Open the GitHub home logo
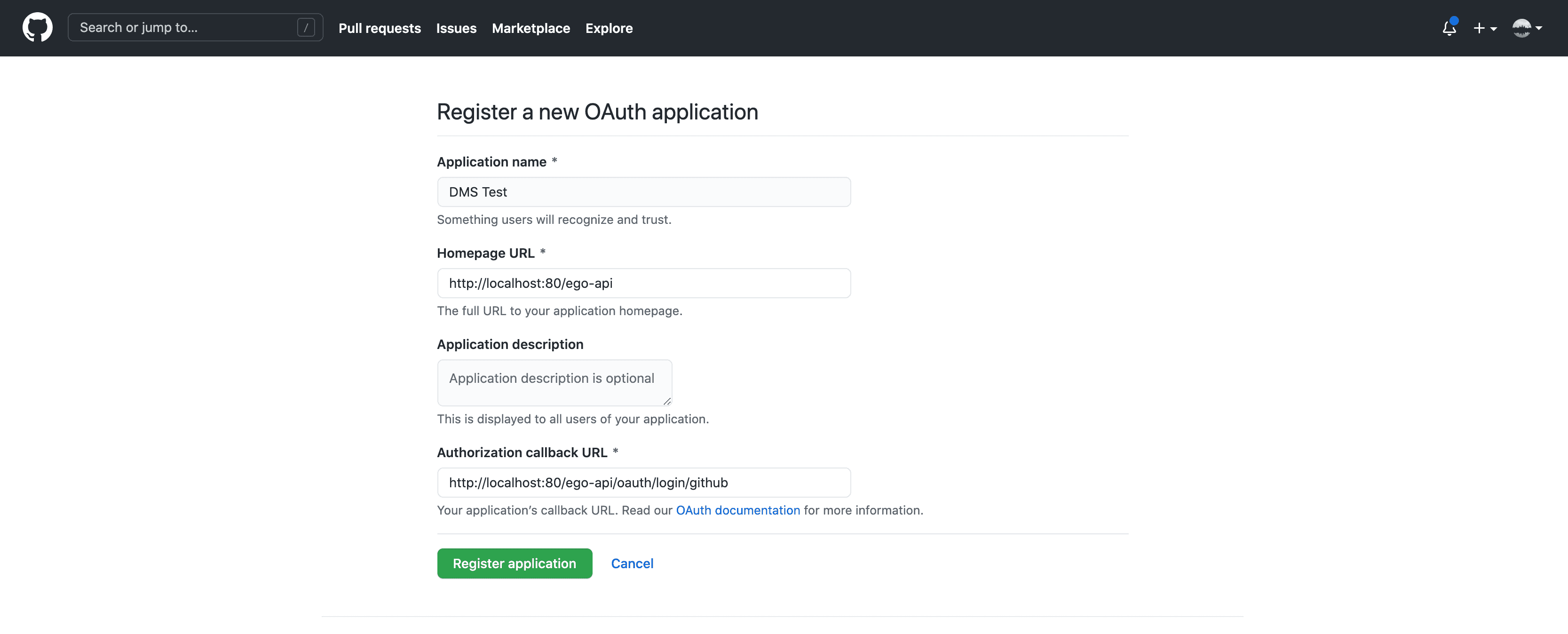 tap(38, 28)
